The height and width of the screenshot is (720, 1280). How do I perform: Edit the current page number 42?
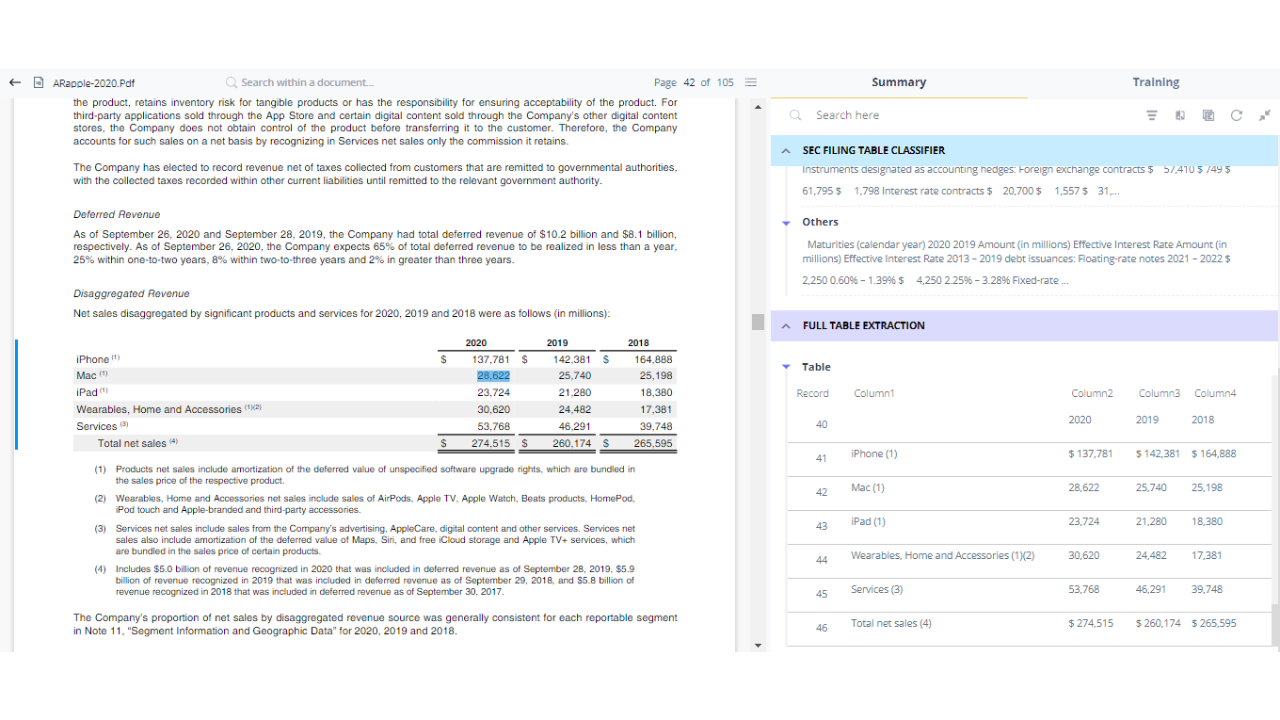click(x=688, y=83)
